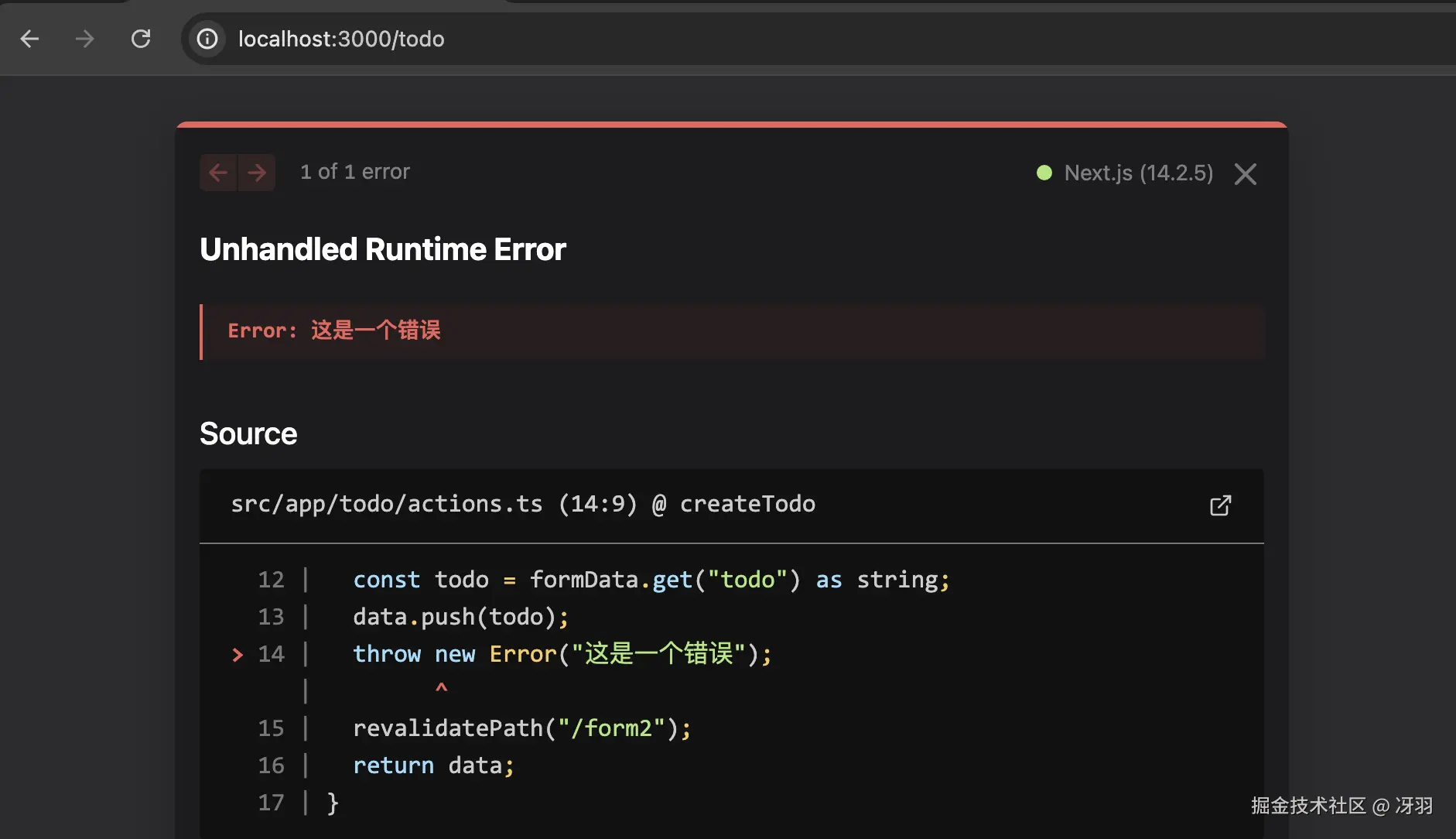Show next error in overlay
This screenshot has width=1456, height=839.
257,172
